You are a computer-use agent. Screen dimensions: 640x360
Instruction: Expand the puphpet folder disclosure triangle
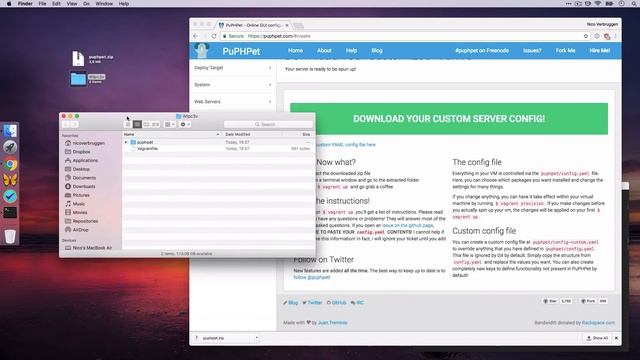click(x=126, y=142)
